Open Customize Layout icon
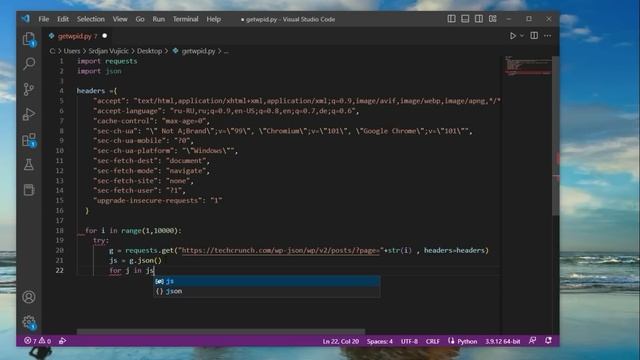The width and height of the screenshot is (640, 360). coord(493,19)
